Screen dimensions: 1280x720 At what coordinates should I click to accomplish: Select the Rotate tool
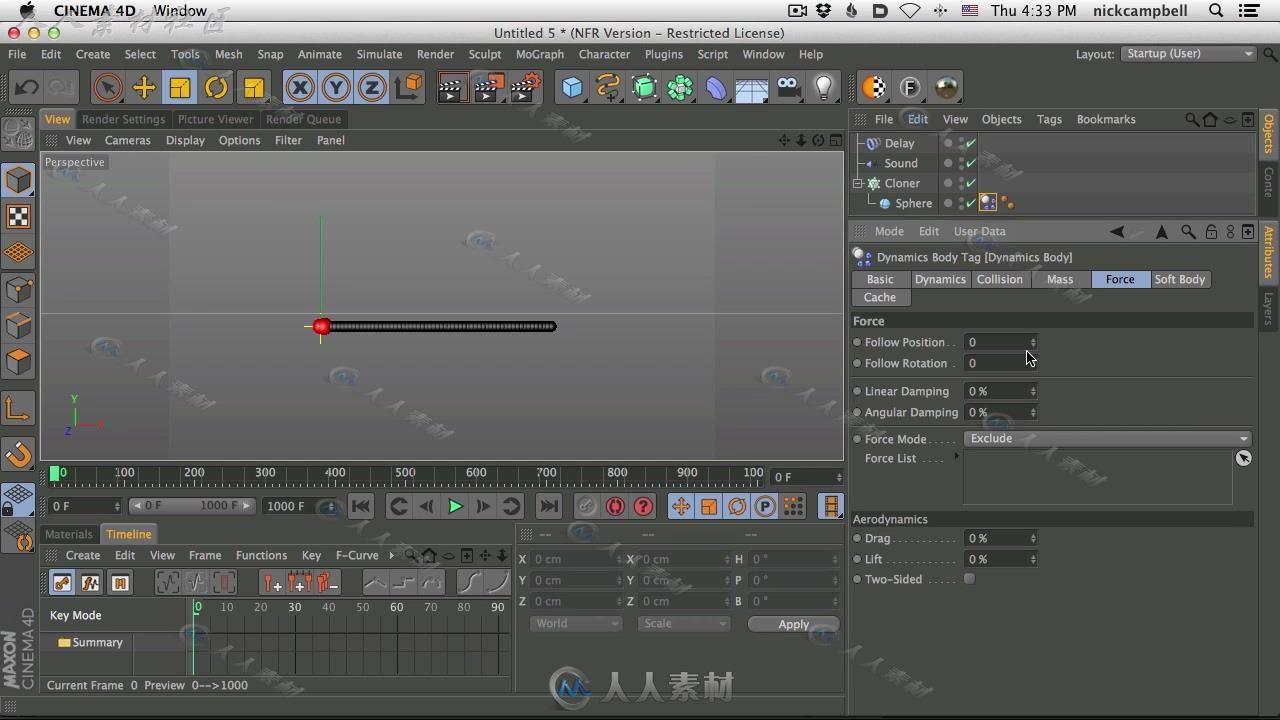pyautogui.click(x=216, y=88)
